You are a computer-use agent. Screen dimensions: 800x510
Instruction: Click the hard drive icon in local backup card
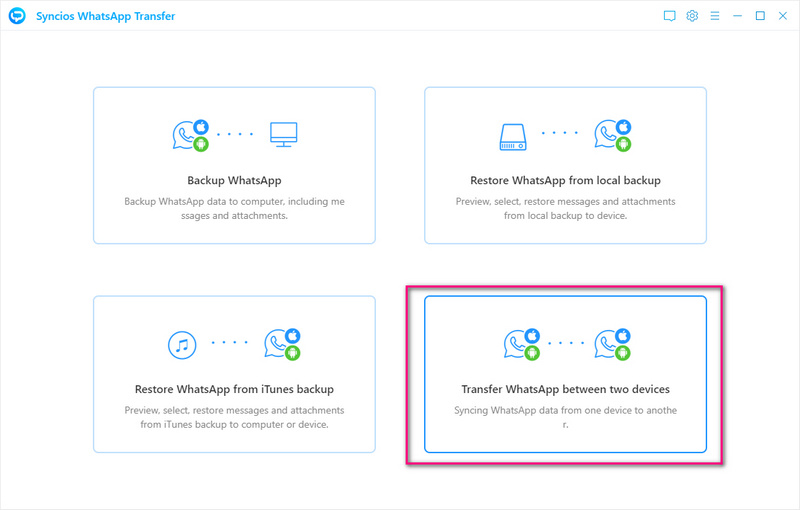[x=513, y=137]
